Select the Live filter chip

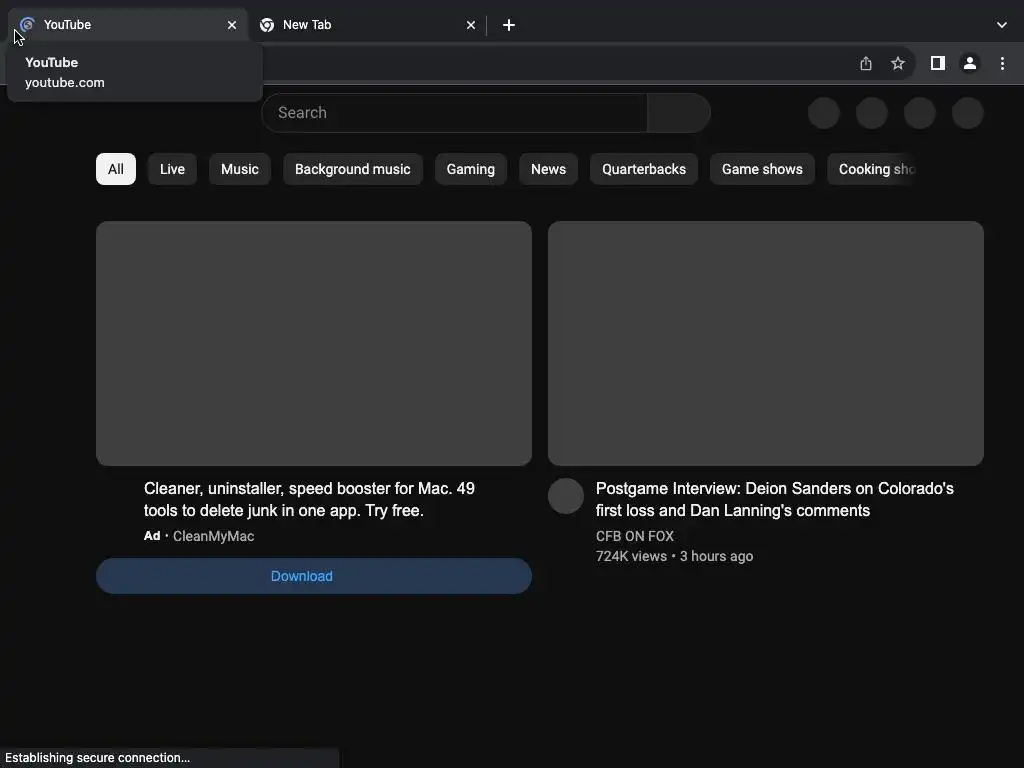click(x=172, y=169)
